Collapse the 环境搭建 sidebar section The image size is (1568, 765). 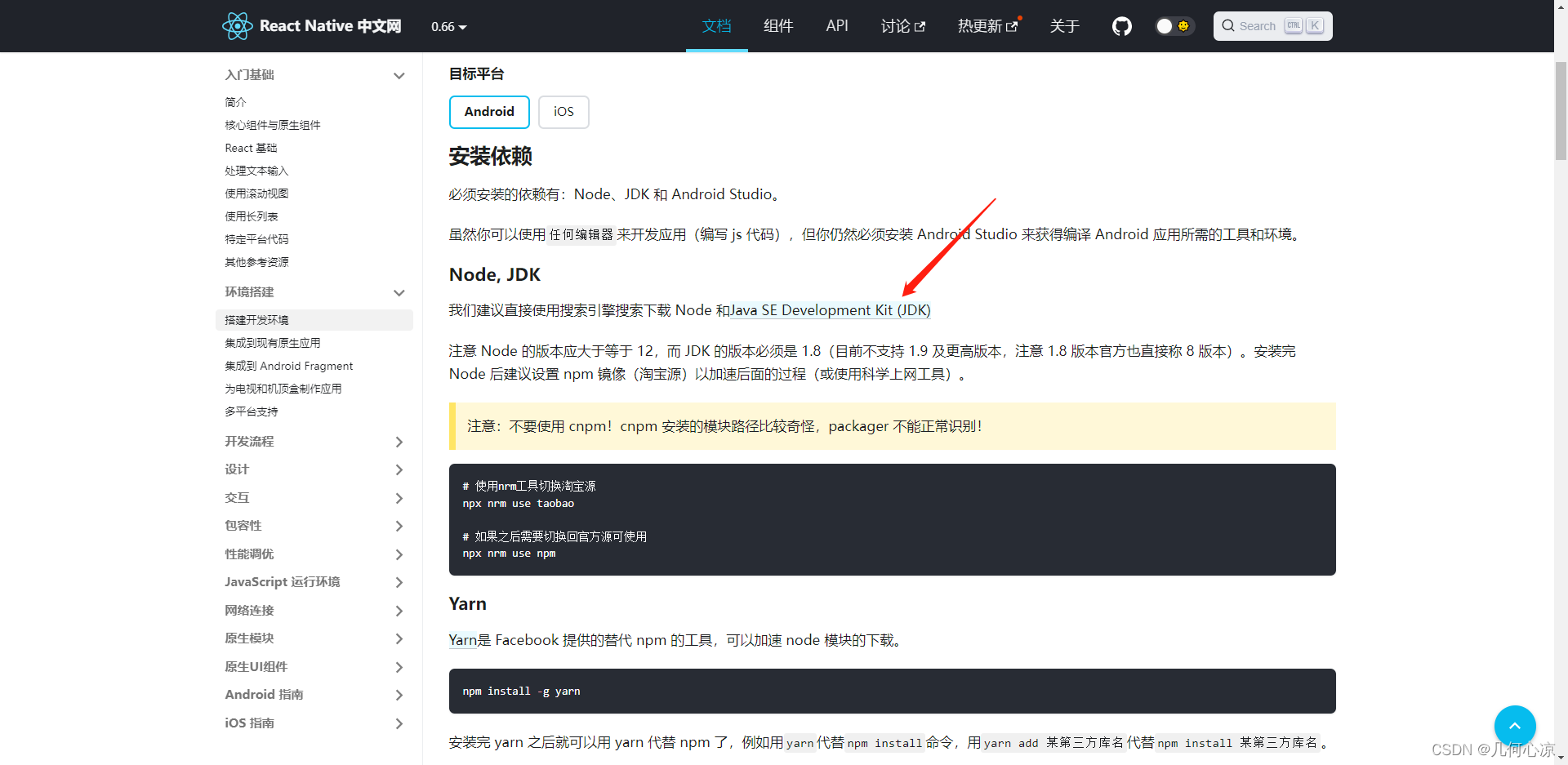pos(315,292)
